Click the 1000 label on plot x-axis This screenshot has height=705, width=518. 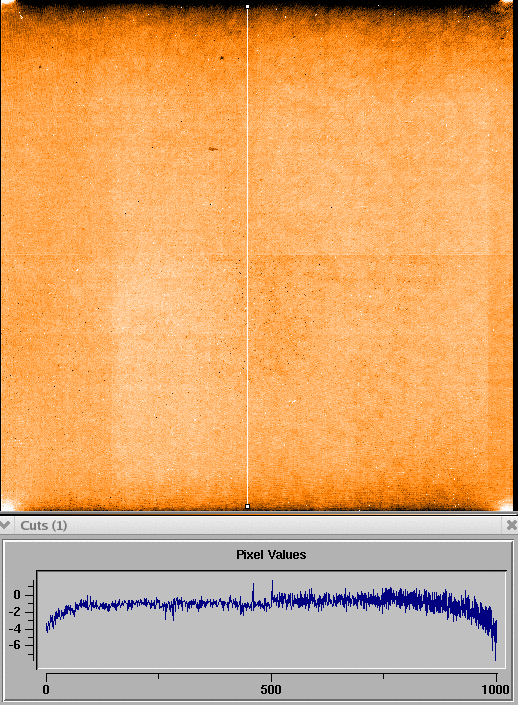pos(495,689)
